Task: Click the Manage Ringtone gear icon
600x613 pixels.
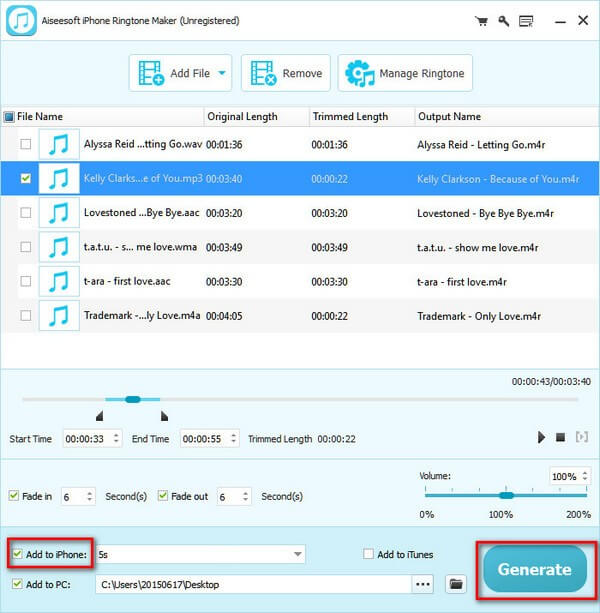Action: click(360, 73)
